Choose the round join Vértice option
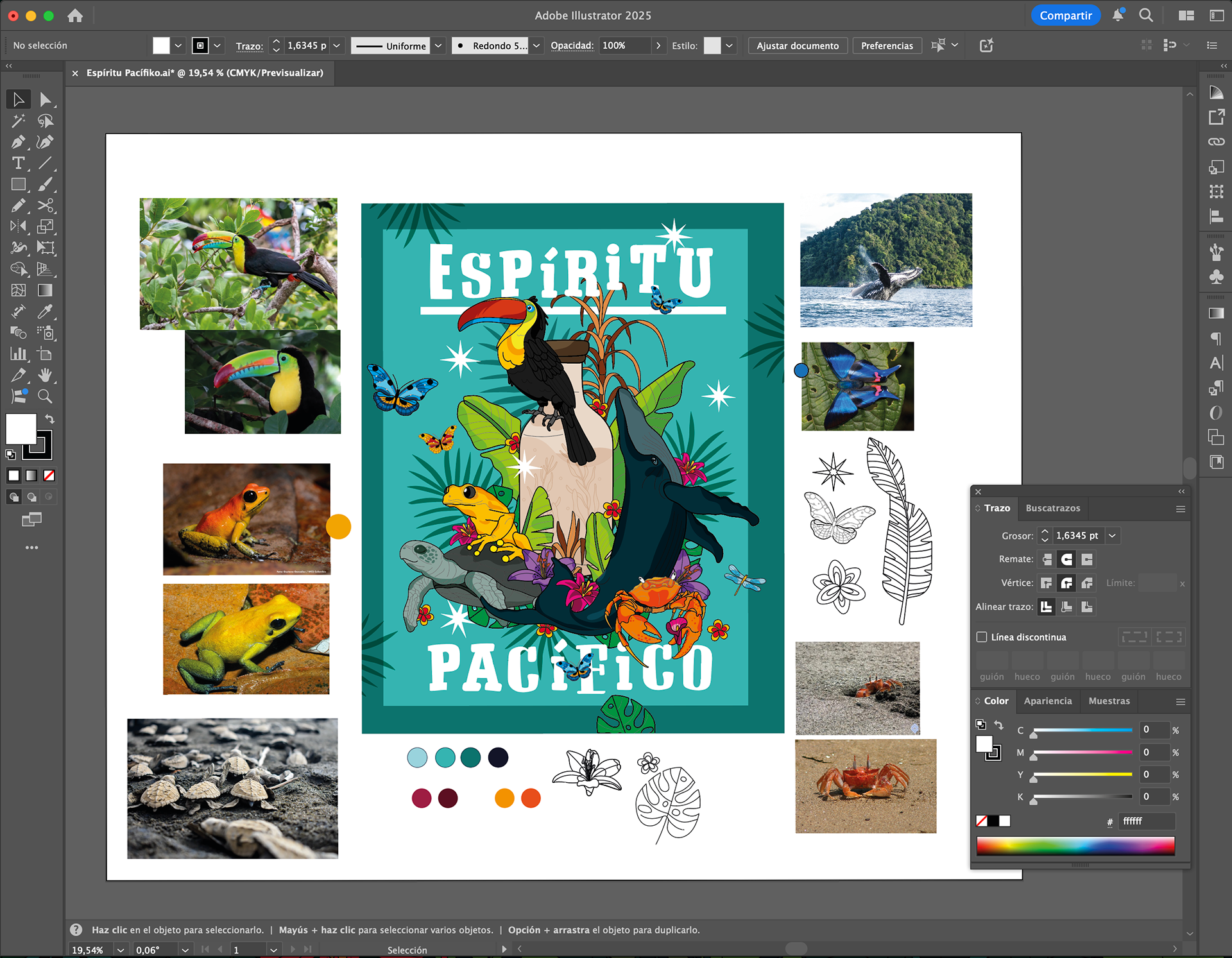Screen dimensions: 1232x958 point(1066,583)
